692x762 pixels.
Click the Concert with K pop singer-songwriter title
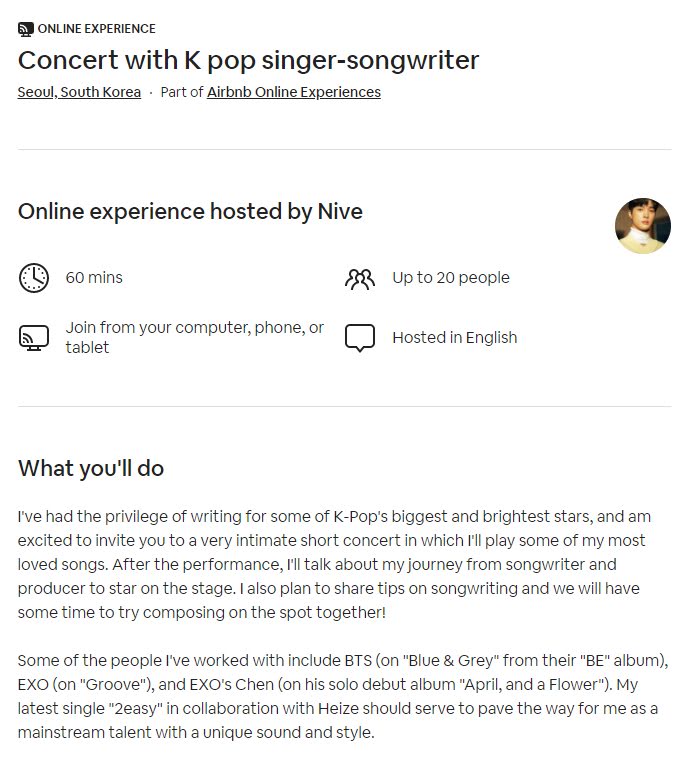tap(248, 60)
